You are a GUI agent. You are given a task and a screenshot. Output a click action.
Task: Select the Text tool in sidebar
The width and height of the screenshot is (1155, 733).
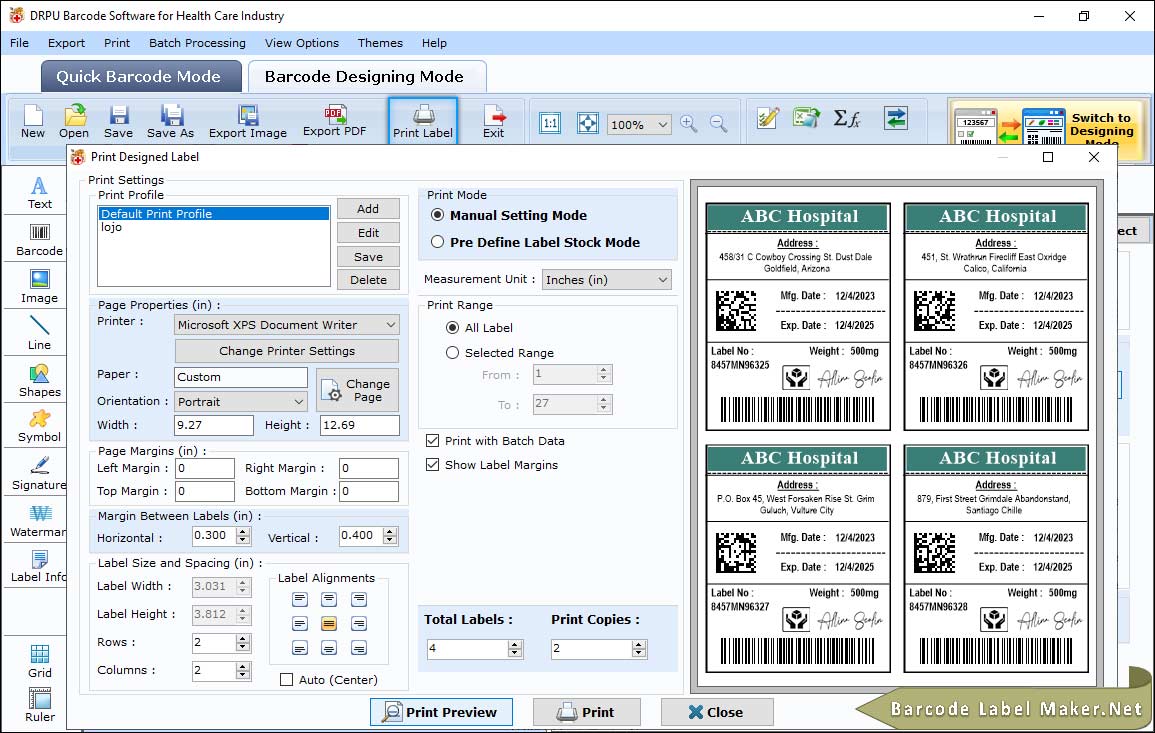[40, 193]
